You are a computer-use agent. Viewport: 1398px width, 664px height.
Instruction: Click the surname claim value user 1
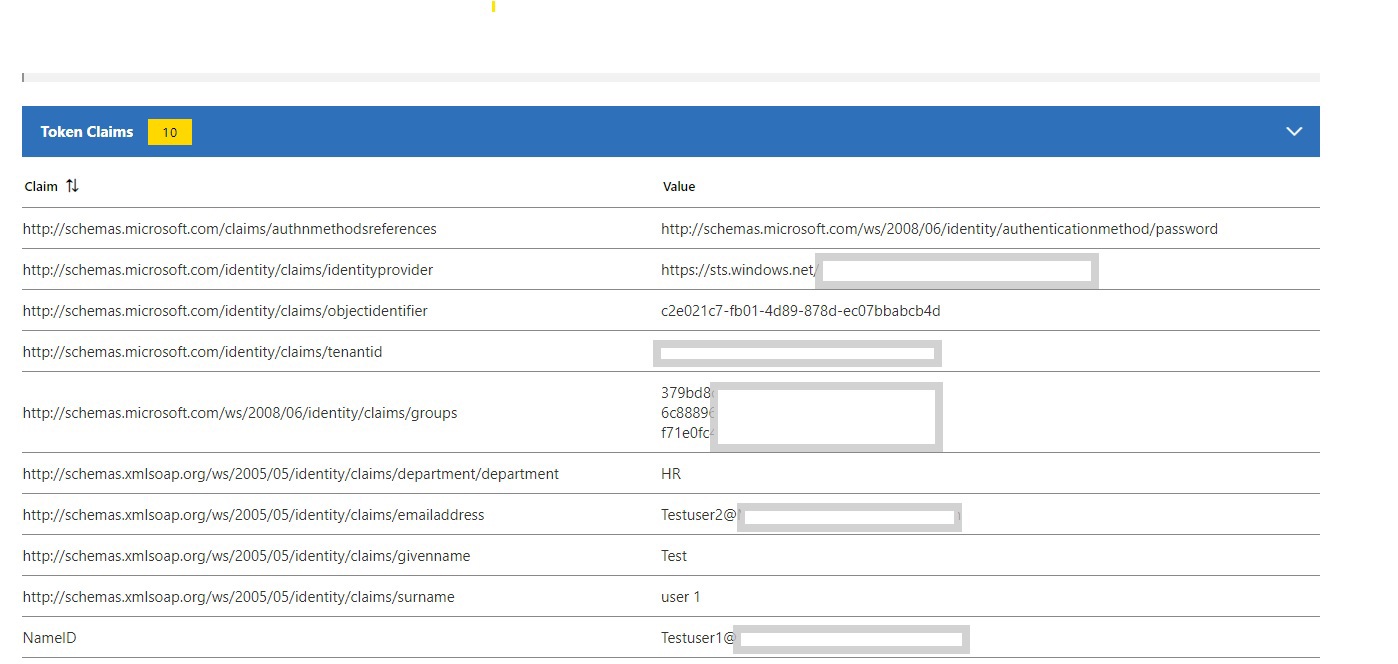(681, 596)
